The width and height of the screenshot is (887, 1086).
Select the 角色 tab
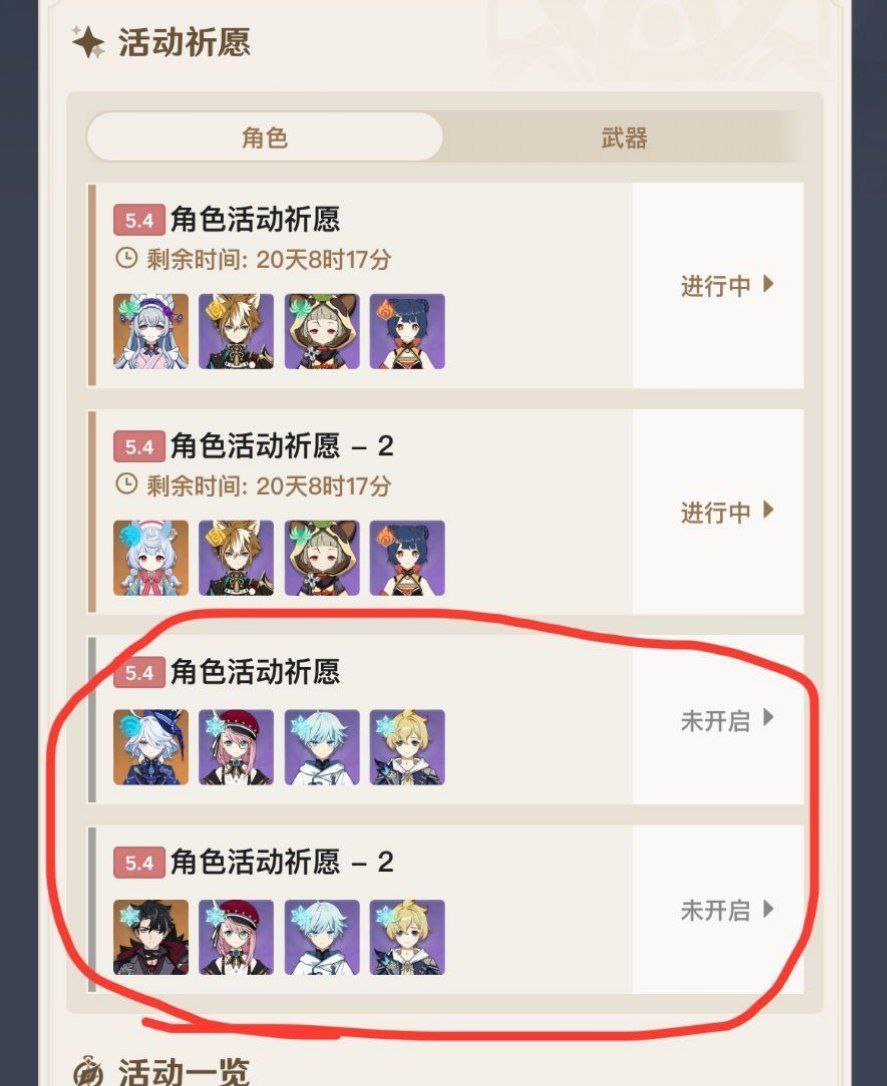pos(265,138)
